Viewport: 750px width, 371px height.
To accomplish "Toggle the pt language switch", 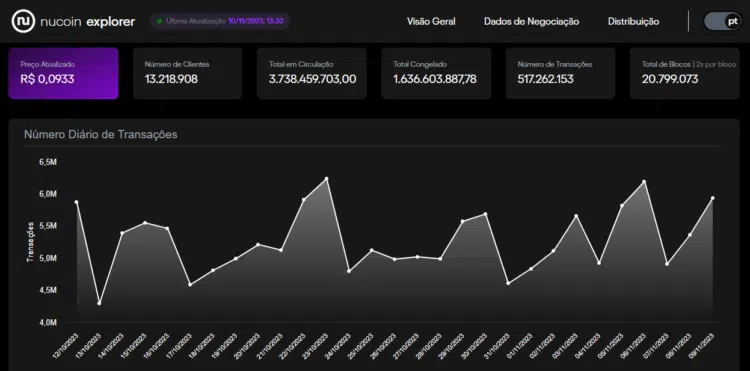I will click(x=722, y=22).
